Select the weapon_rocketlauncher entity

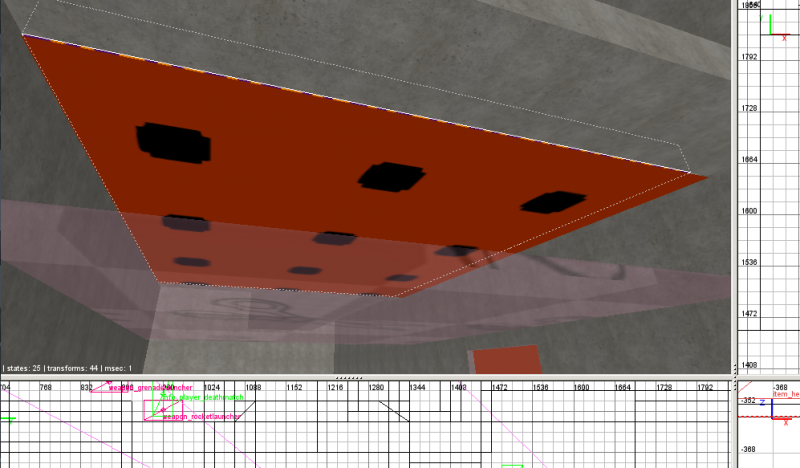[x=199, y=416]
